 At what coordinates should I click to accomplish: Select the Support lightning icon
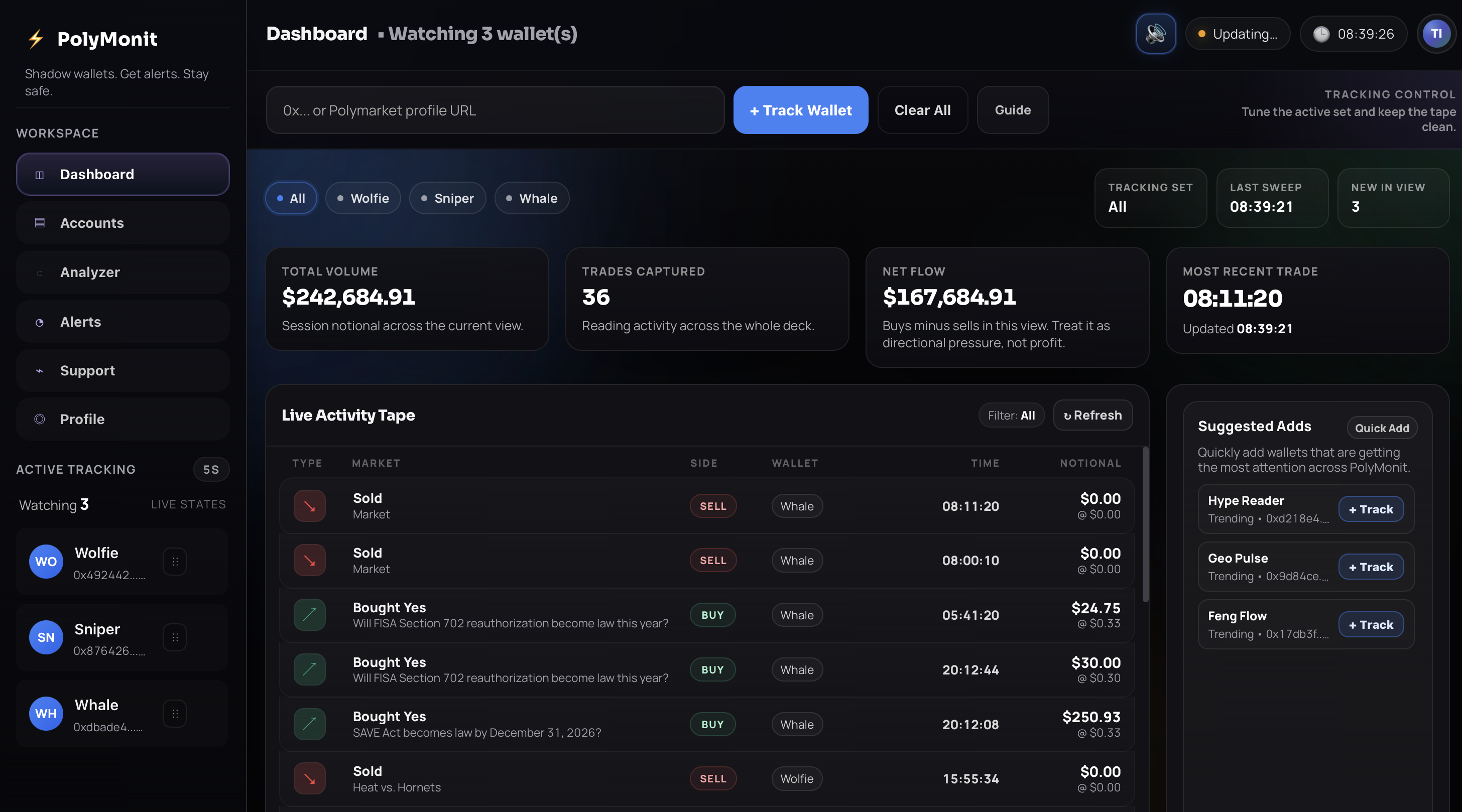click(x=40, y=370)
